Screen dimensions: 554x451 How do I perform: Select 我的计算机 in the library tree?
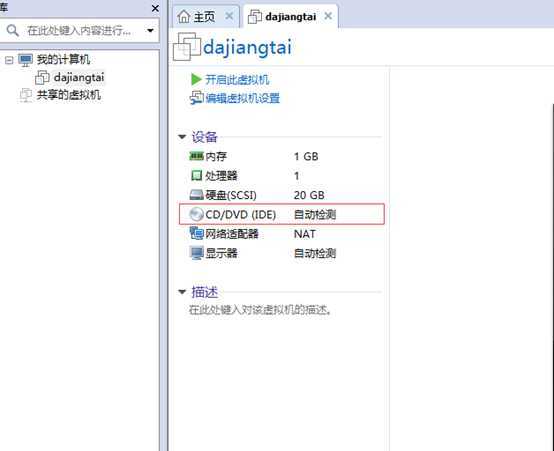63,60
